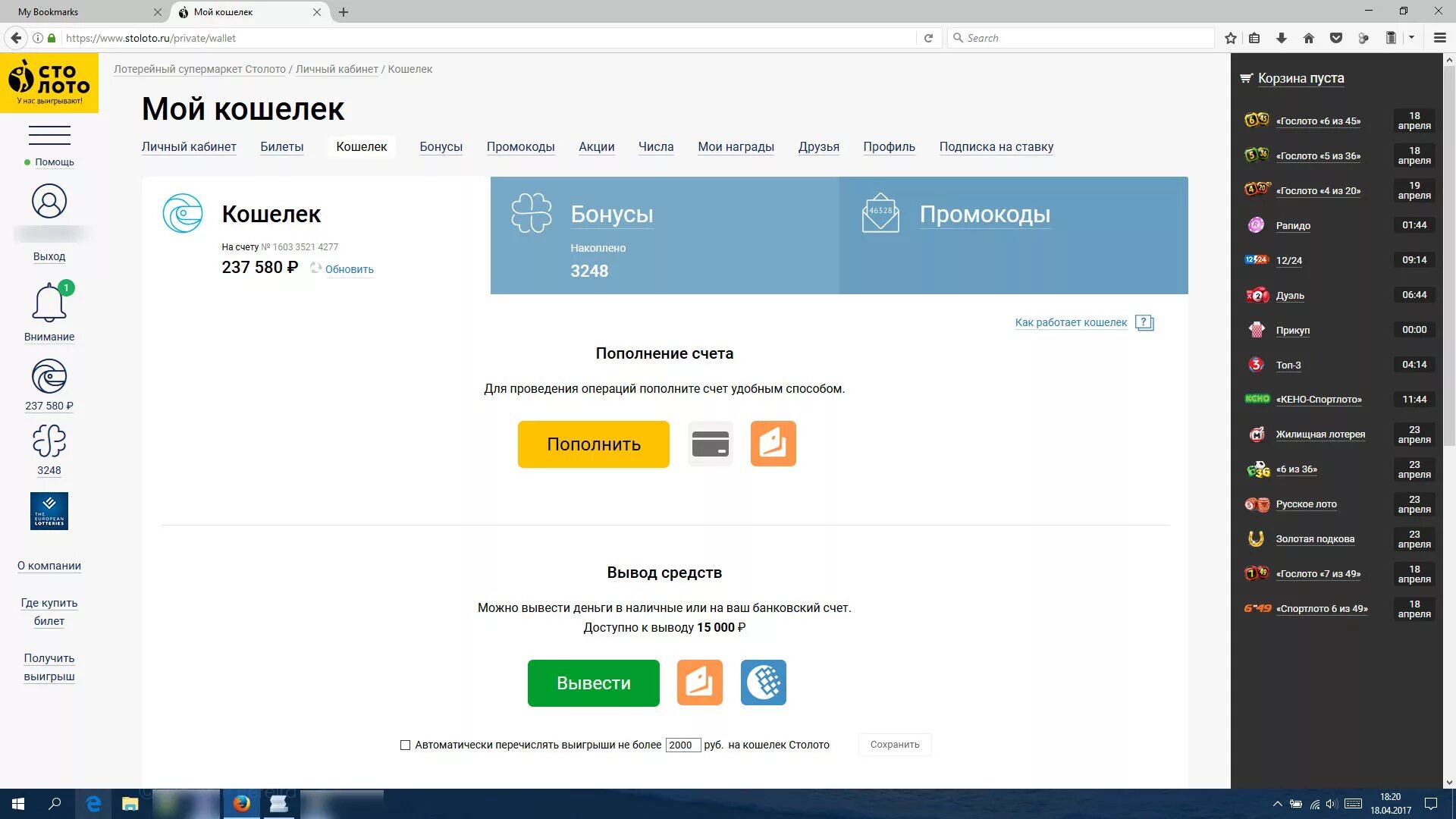
Task: Open notifications bell icon
Action: click(x=49, y=303)
